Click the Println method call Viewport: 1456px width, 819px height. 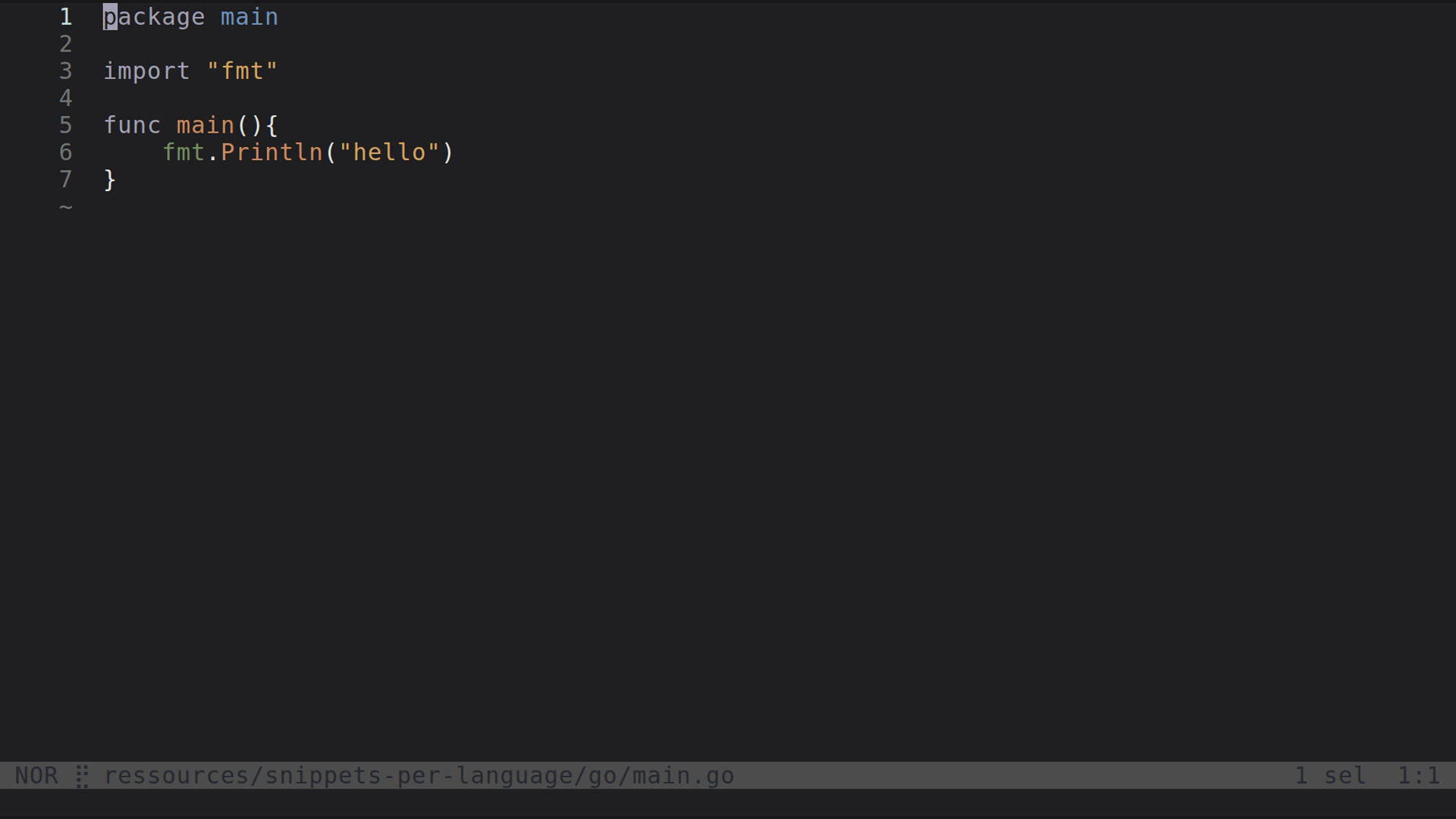click(271, 152)
